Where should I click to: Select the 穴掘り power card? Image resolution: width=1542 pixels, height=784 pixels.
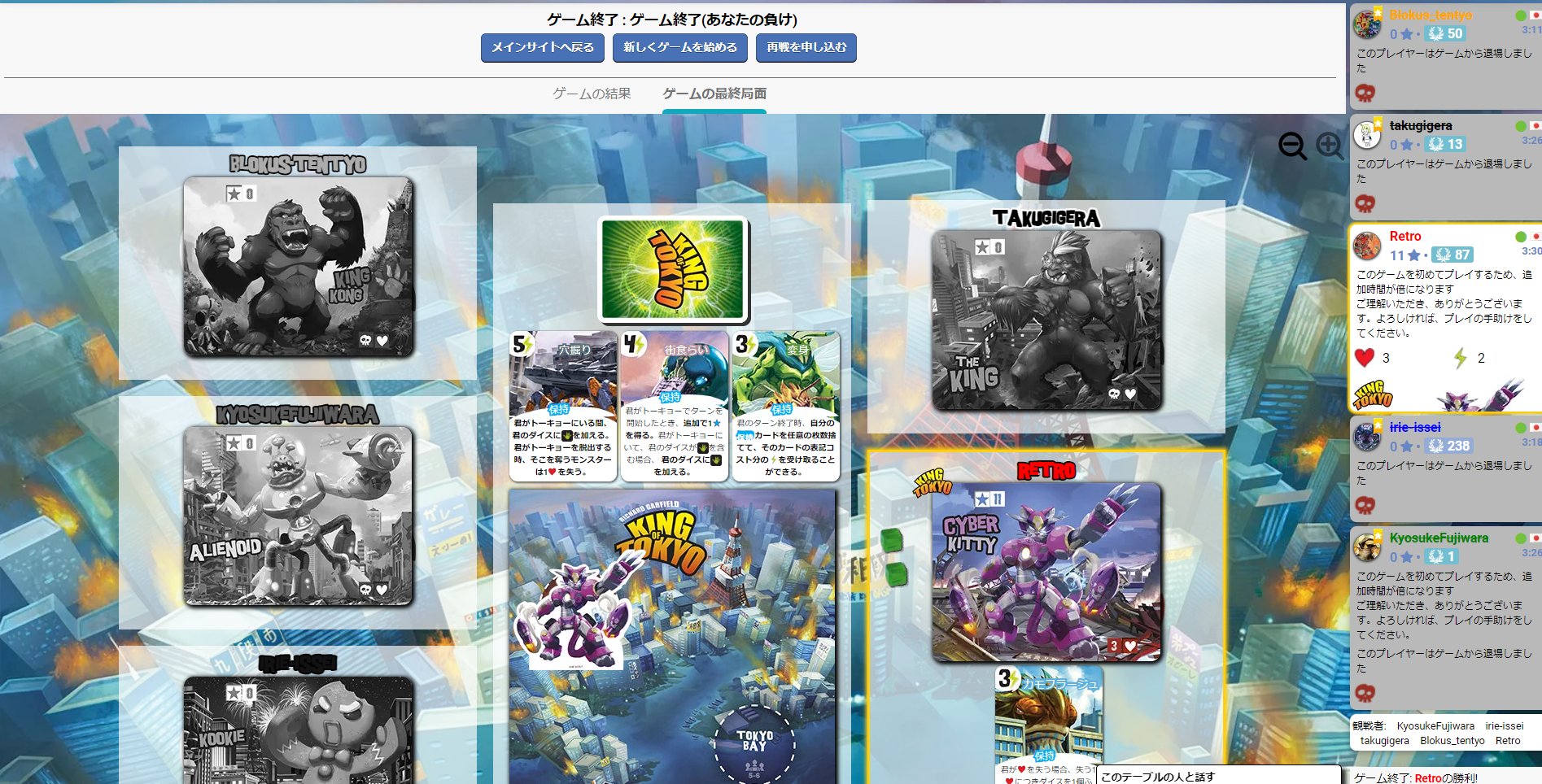562,405
